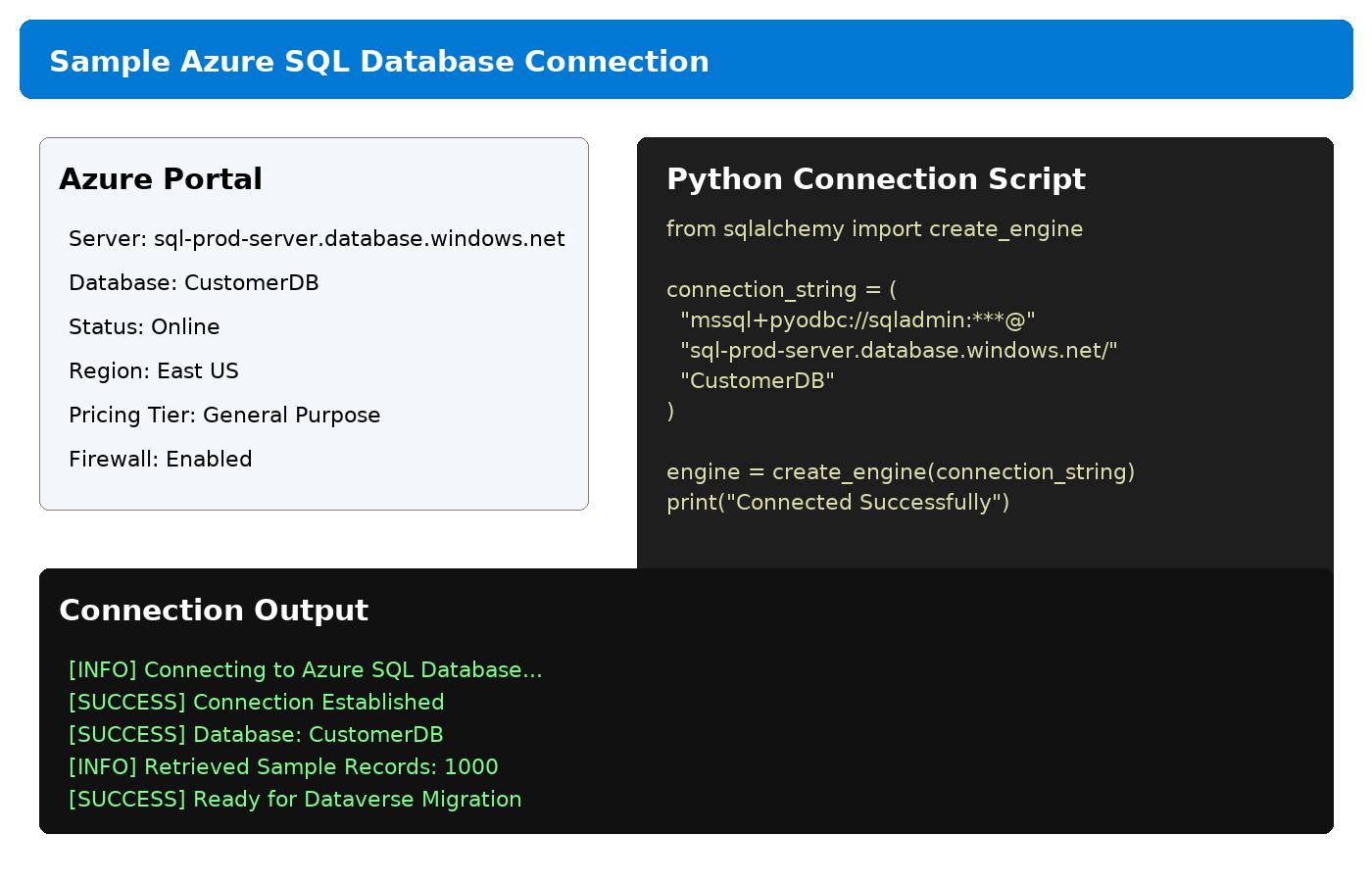The height and width of the screenshot is (882, 1372).
Task: Select the 'Azure Portal' panel heading
Action: point(161,179)
